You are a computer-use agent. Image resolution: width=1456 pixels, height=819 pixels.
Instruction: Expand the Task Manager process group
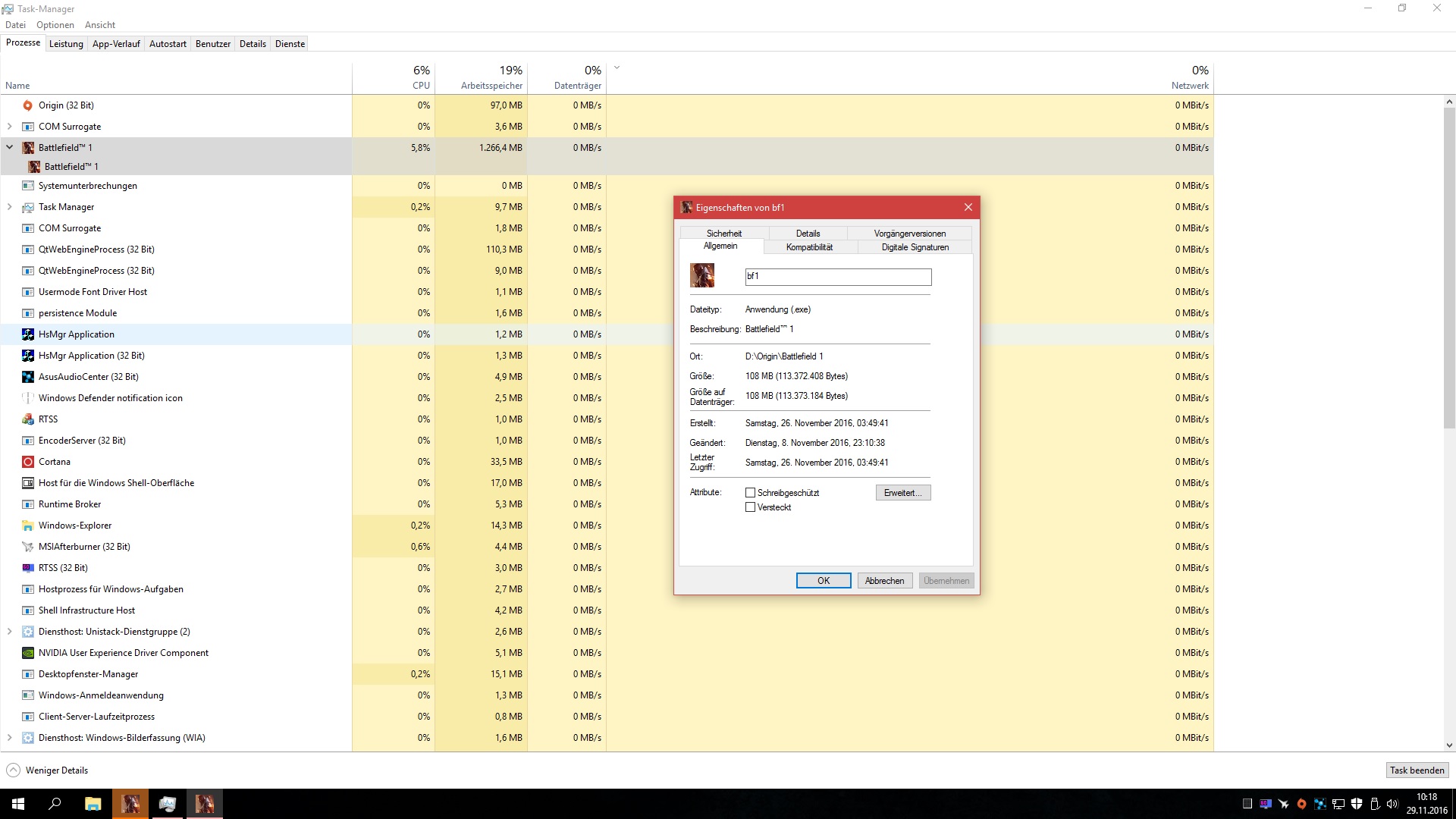click(x=10, y=207)
